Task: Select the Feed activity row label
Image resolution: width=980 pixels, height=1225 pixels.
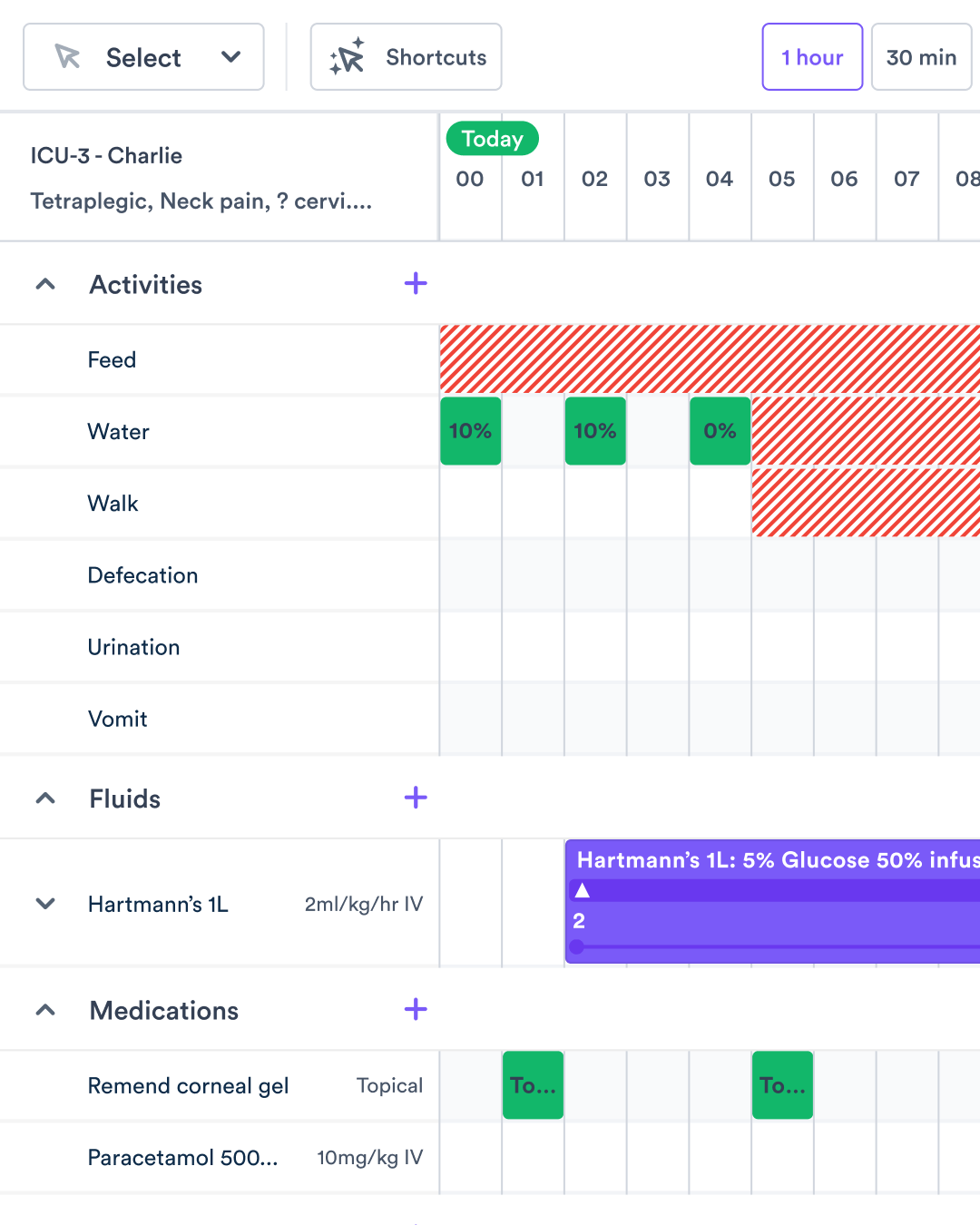Action: tap(112, 360)
